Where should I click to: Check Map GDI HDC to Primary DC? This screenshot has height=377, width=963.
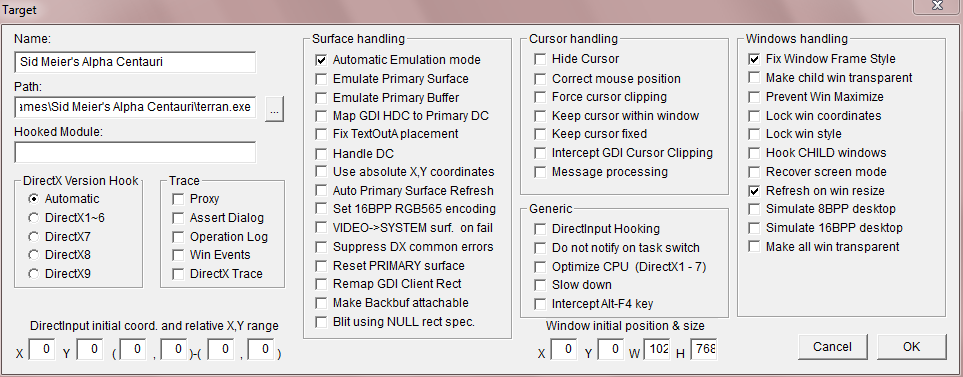point(321,116)
